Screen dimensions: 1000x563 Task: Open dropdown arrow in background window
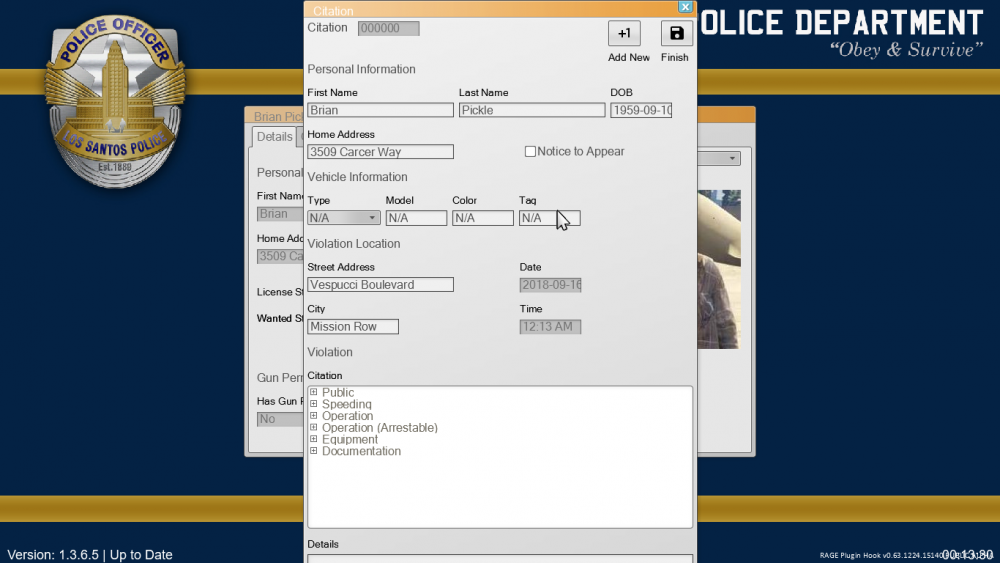(x=732, y=158)
